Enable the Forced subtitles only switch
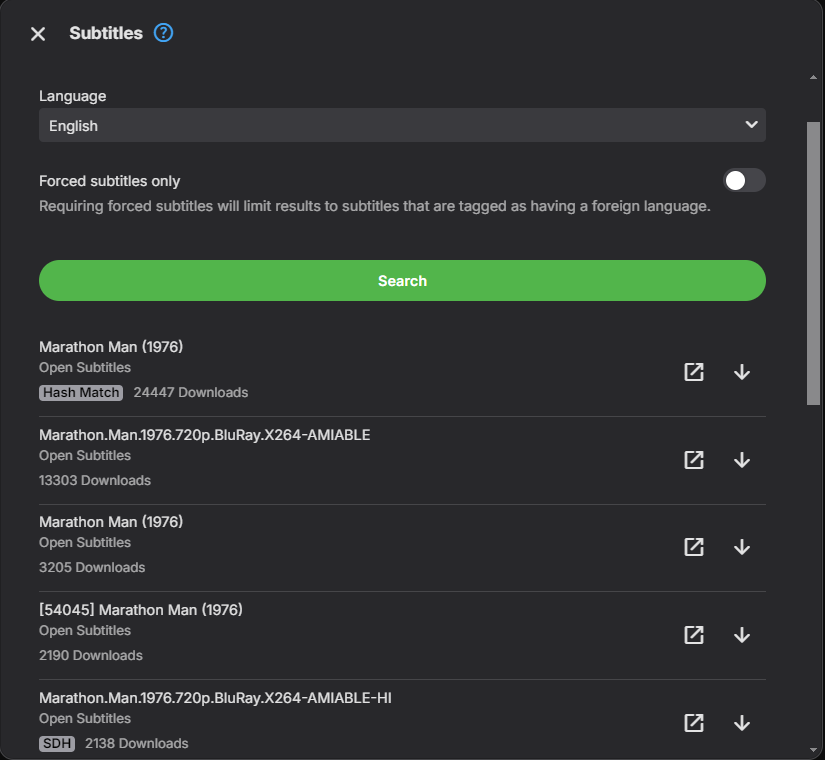 click(744, 180)
